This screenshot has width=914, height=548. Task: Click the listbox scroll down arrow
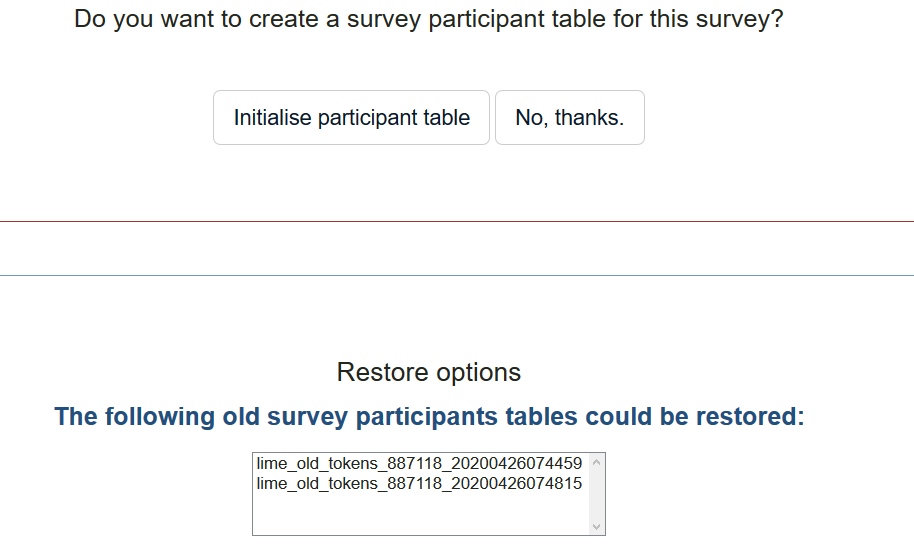[x=597, y=526]
